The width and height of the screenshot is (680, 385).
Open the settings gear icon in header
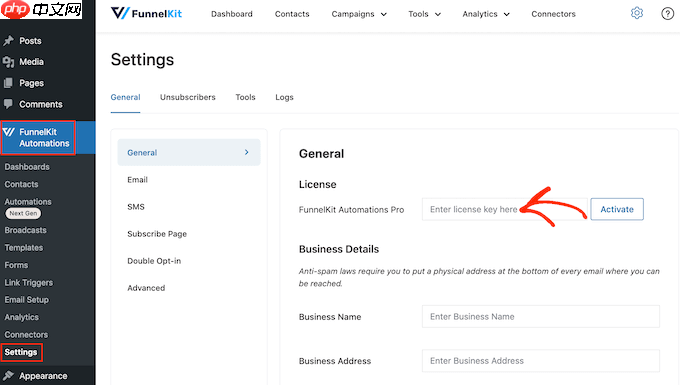pyautogui.click(x=637, y=13)
